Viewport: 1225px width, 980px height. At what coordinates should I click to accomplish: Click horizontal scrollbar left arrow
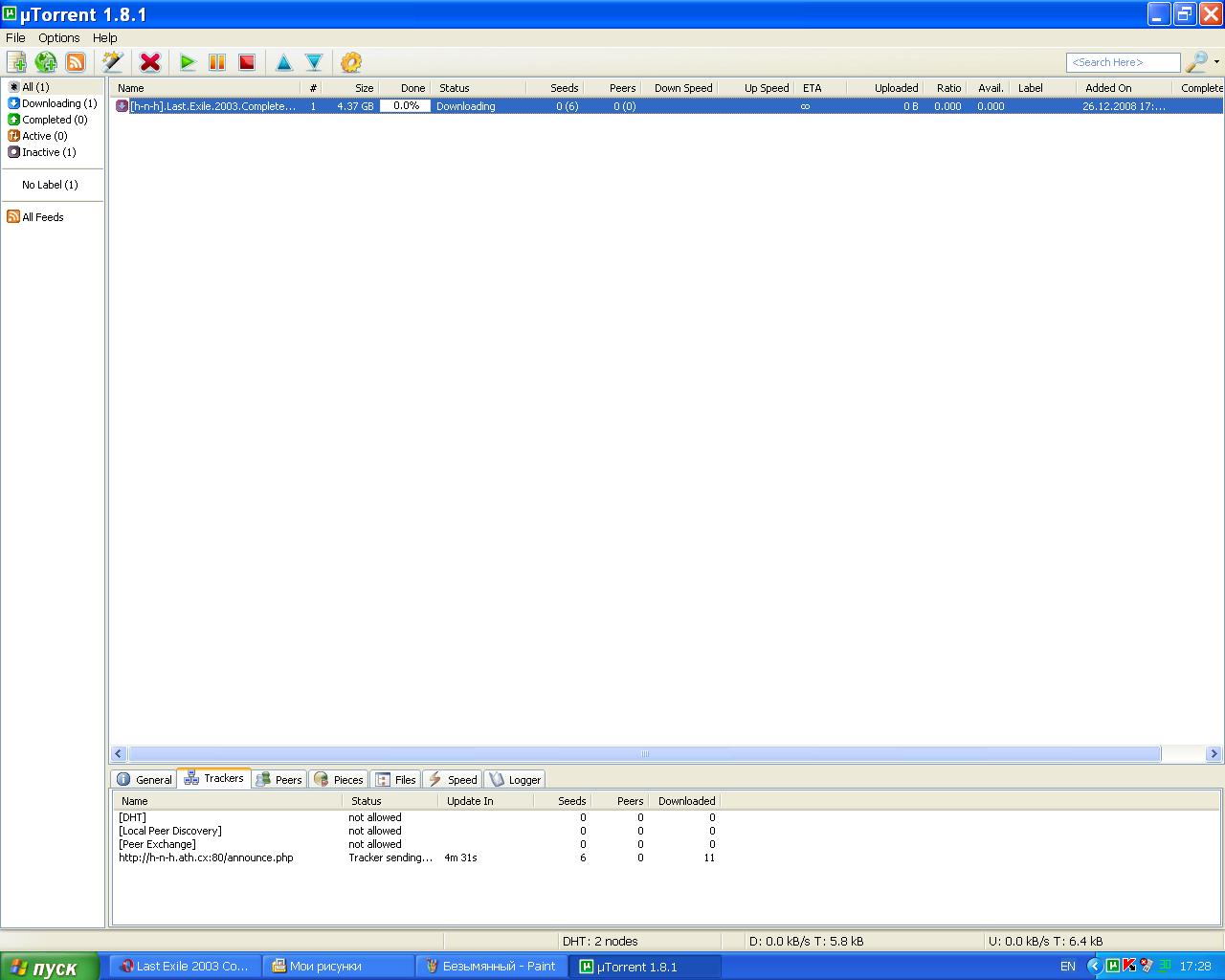click(x=119, y=754)
